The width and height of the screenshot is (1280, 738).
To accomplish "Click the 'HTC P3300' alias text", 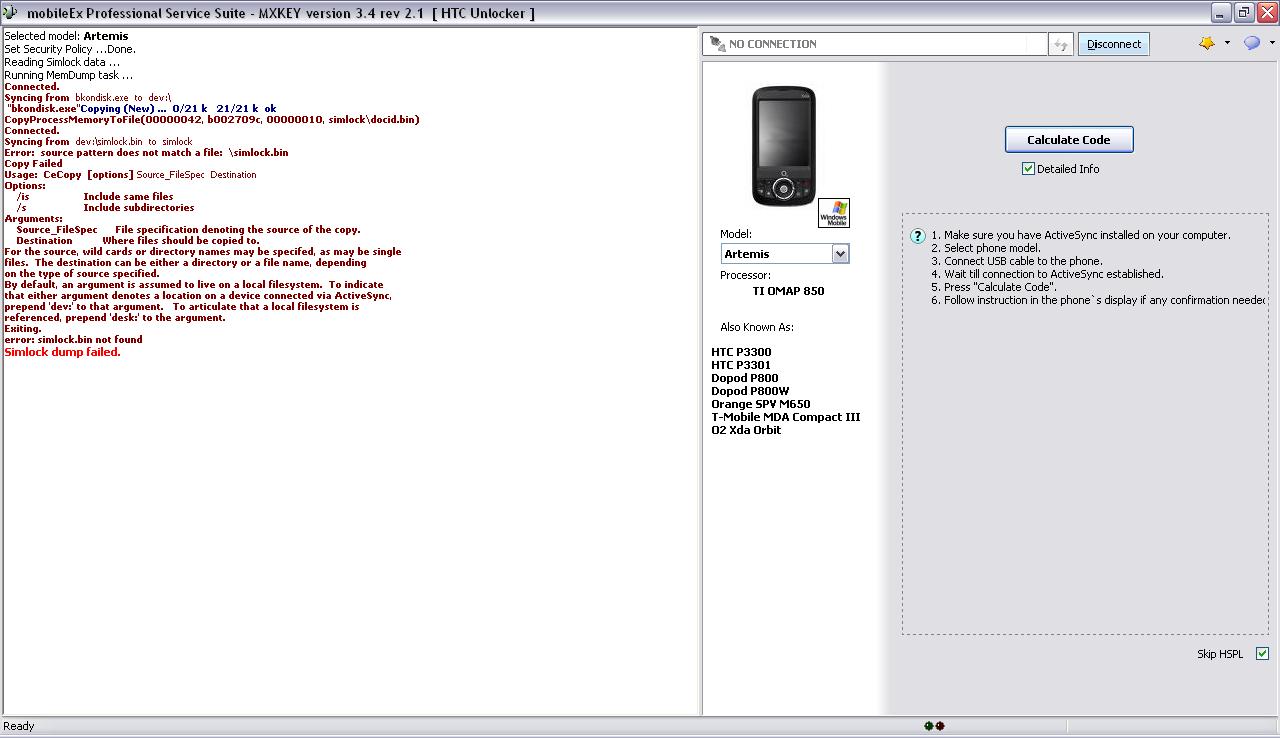I will pos(741,352).
